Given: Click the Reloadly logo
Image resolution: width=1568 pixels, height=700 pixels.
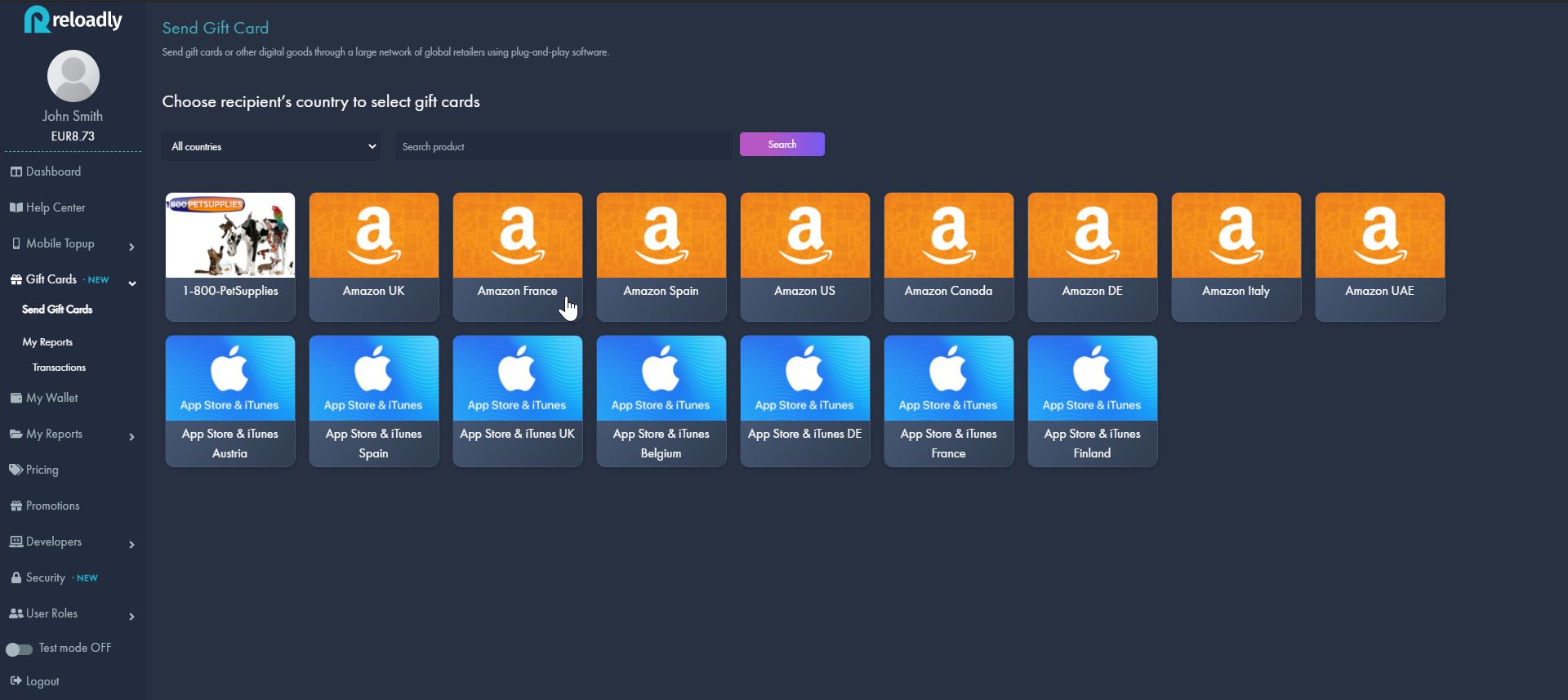Looking at the screenshot, I should pos(73,20).
